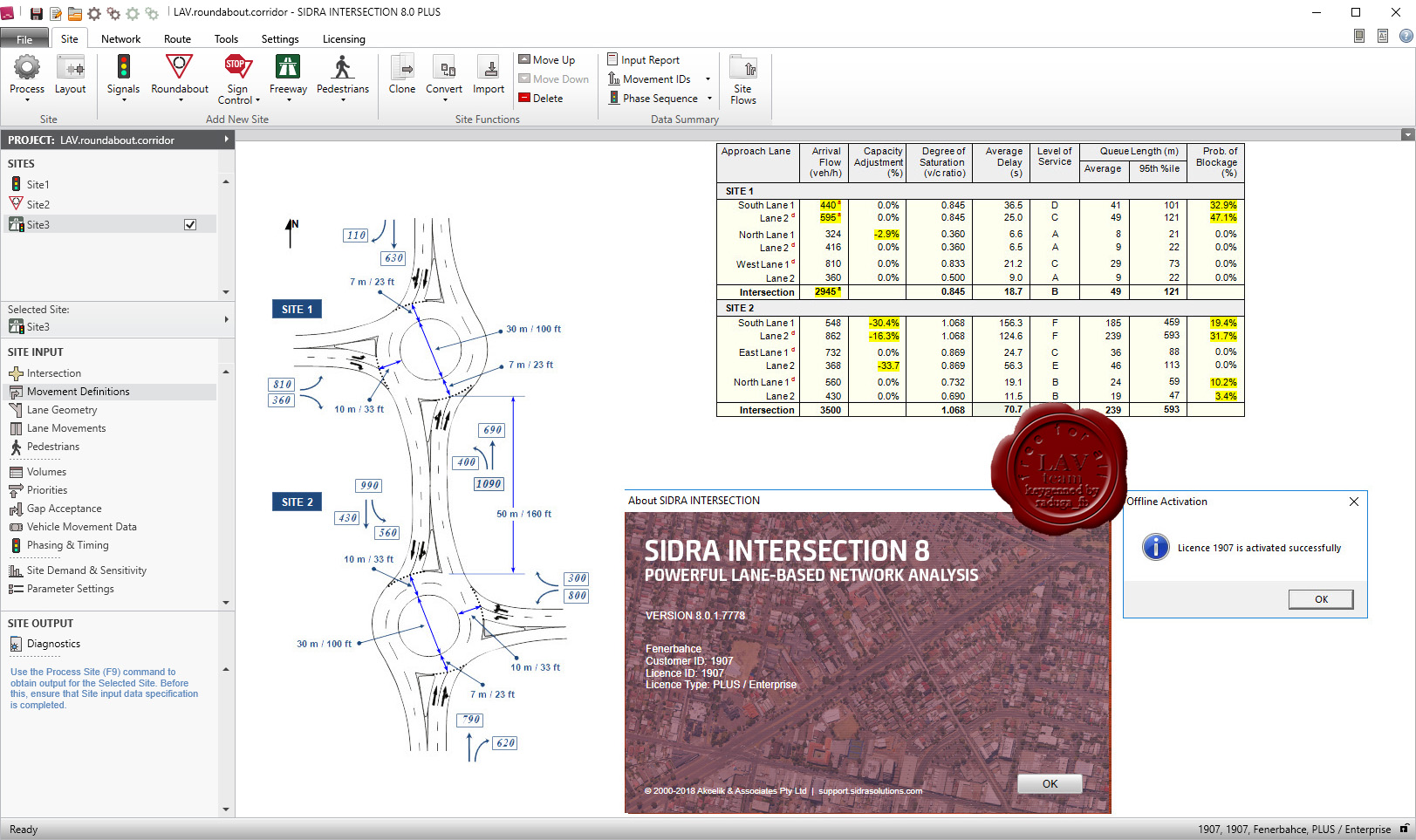Switch to the Settings tab
Screen dimensions: 1416x840
point(280,39)
